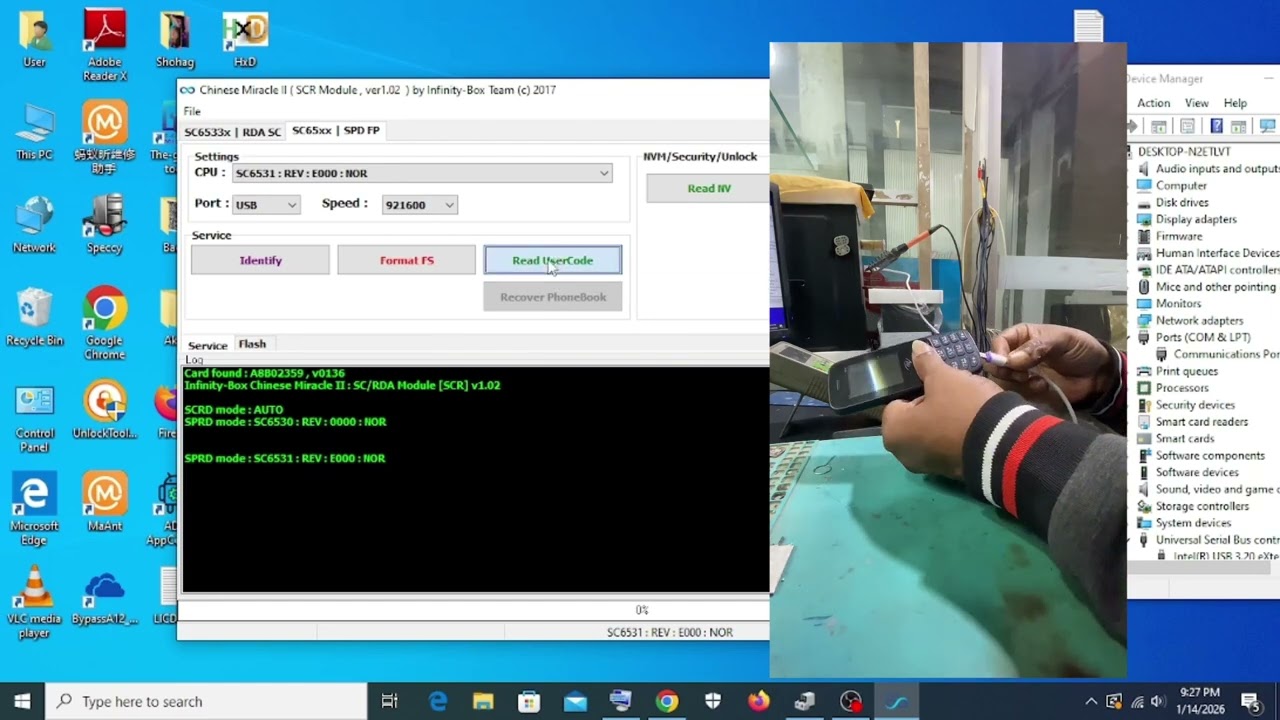
Task: Click the Format FS button
Action: [x=406, y=260]
